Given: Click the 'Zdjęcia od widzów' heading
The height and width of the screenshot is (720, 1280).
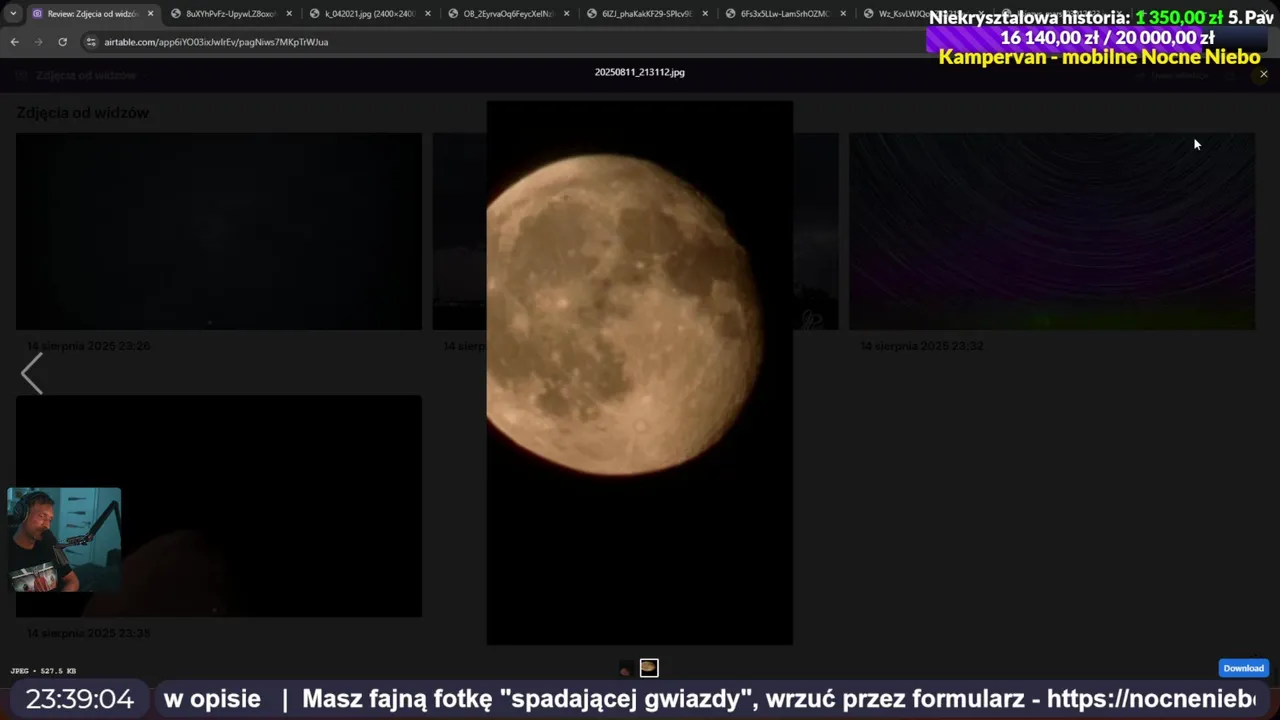Looking at the screenshot, I should click(83, 113).
